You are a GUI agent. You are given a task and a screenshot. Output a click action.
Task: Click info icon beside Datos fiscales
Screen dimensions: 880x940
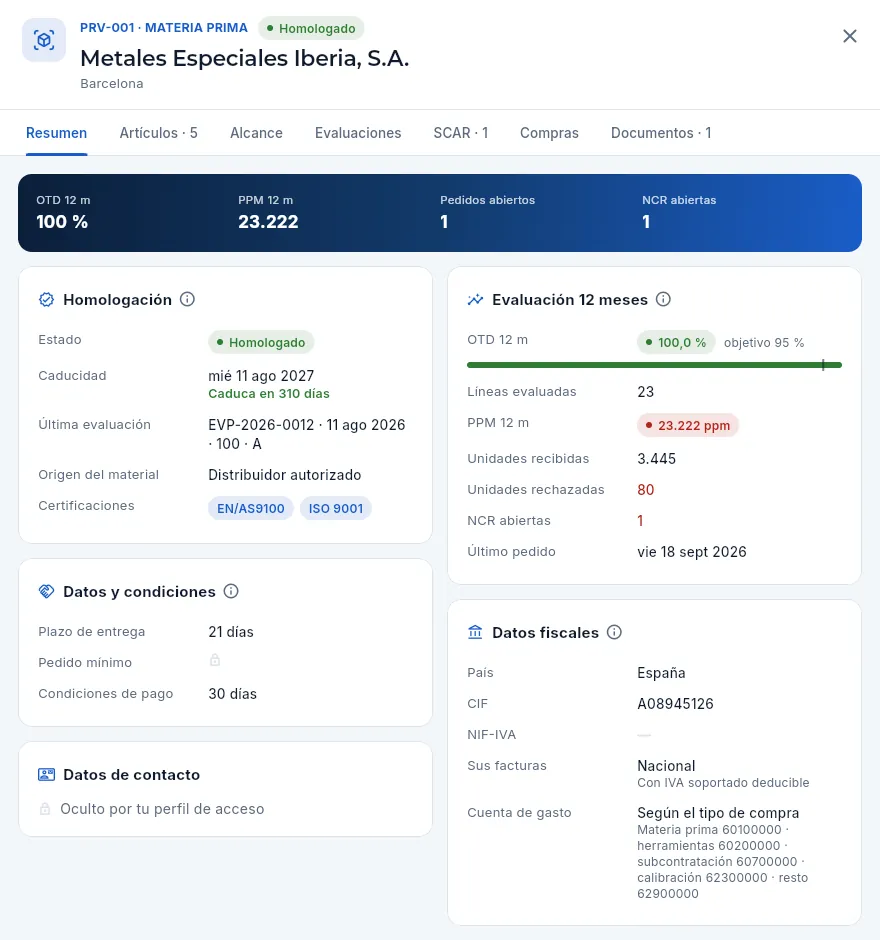pos(614,632)
